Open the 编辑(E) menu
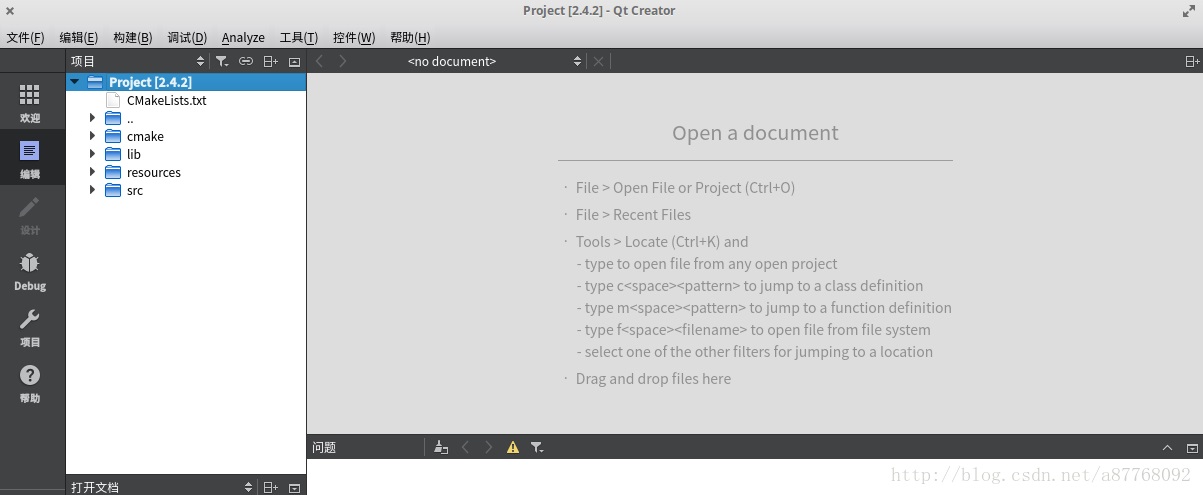This screenshot has height=495, width=1203. point(78,37)
